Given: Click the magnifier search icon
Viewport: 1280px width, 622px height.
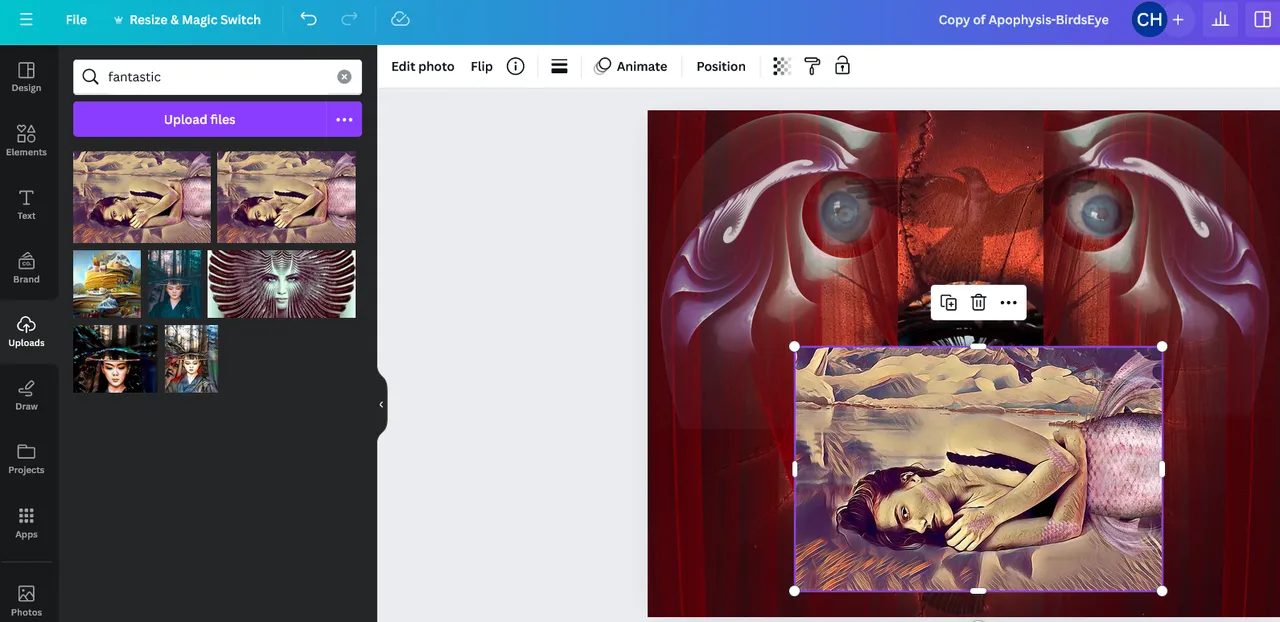Looking at the screenshot, I should (x=90, y=77).
